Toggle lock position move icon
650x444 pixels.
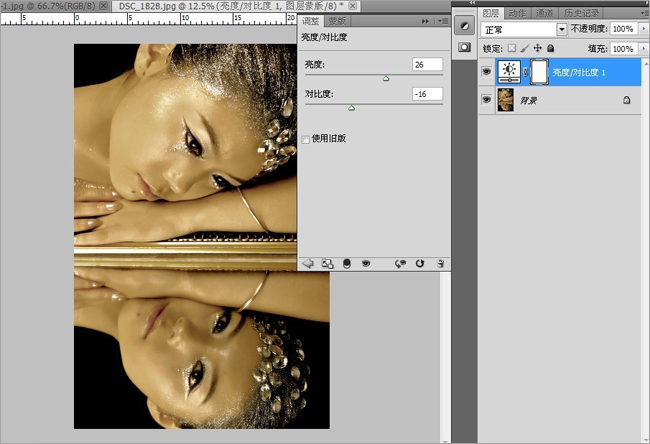(x=538, y=48)
